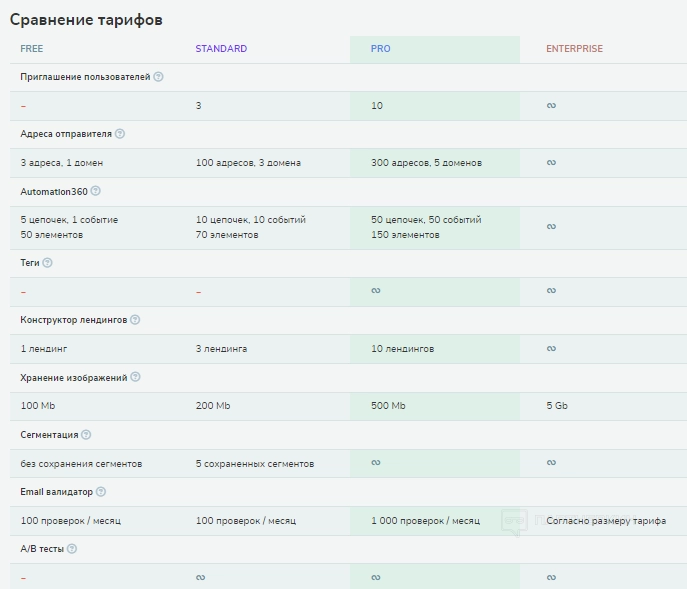Open help icon beside Automation360
This screenshot has width=687, height=589.
tap(96, 191)
